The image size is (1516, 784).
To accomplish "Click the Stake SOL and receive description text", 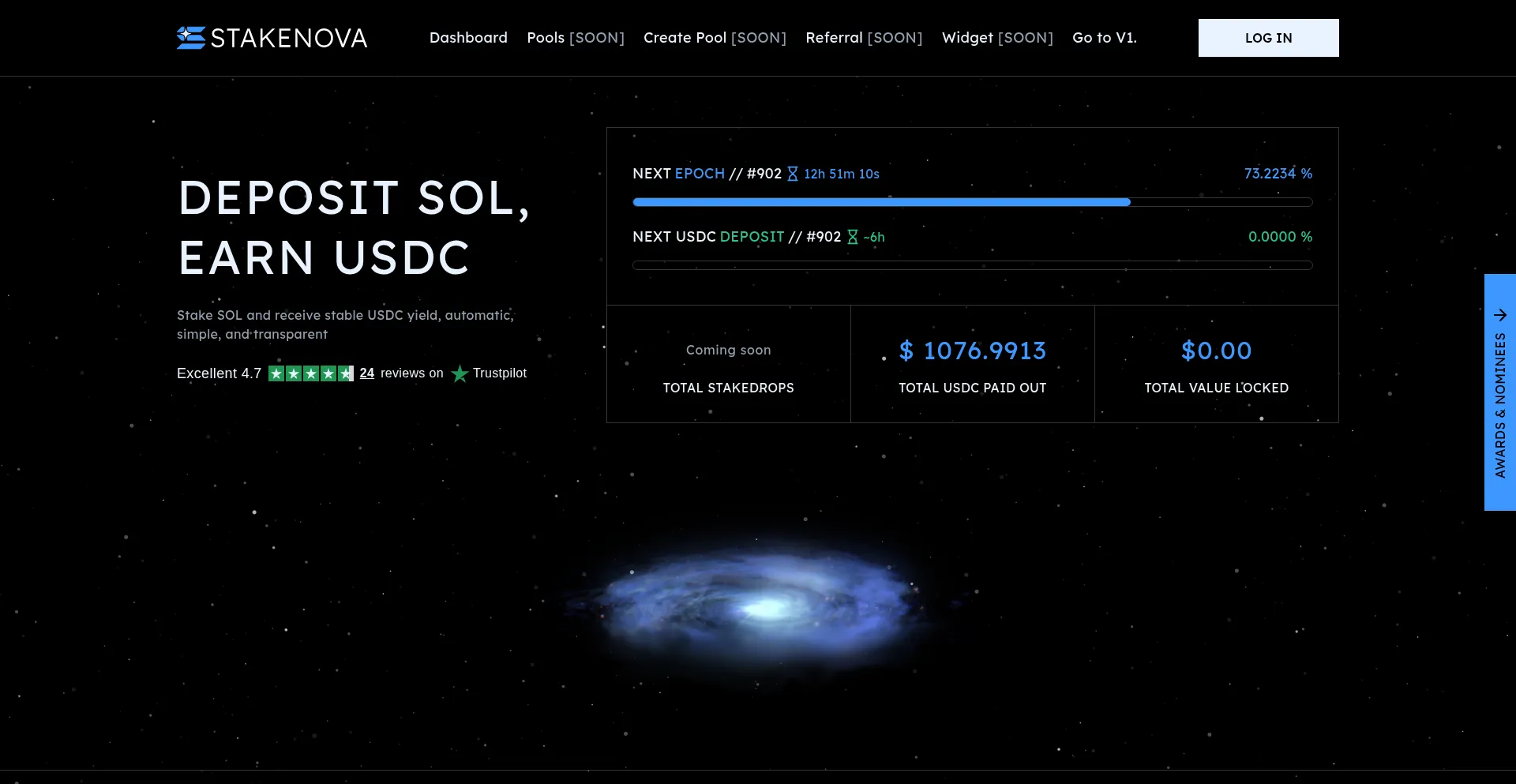I will coord(345,324).
